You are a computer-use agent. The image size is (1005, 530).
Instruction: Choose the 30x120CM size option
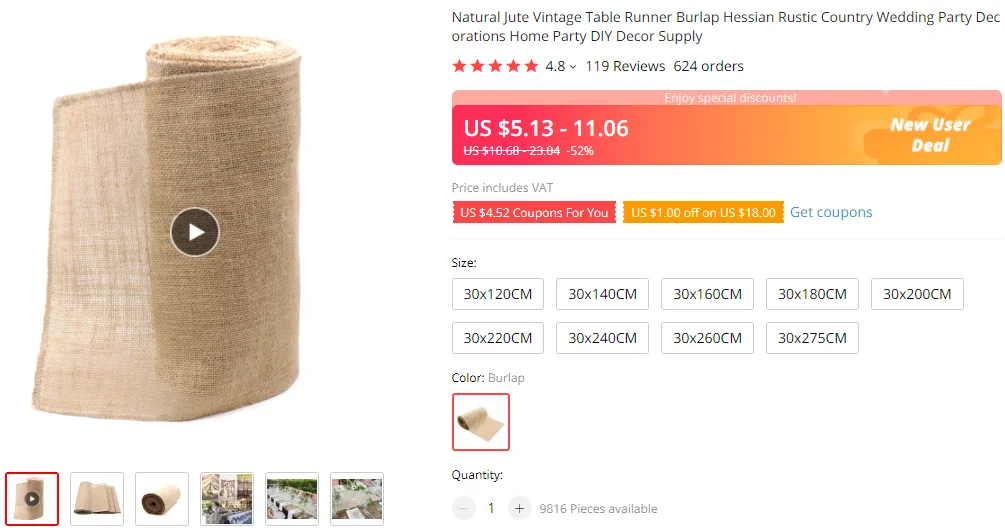497,294
